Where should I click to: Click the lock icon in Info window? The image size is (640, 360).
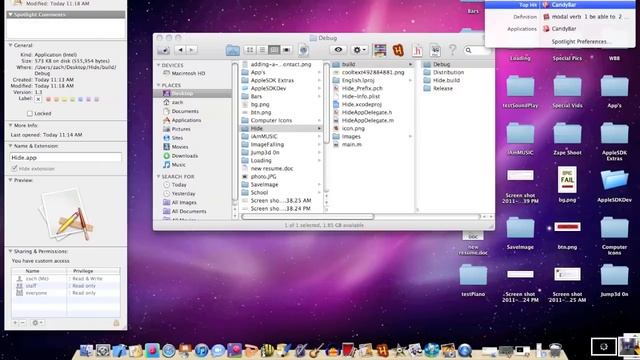116,323
